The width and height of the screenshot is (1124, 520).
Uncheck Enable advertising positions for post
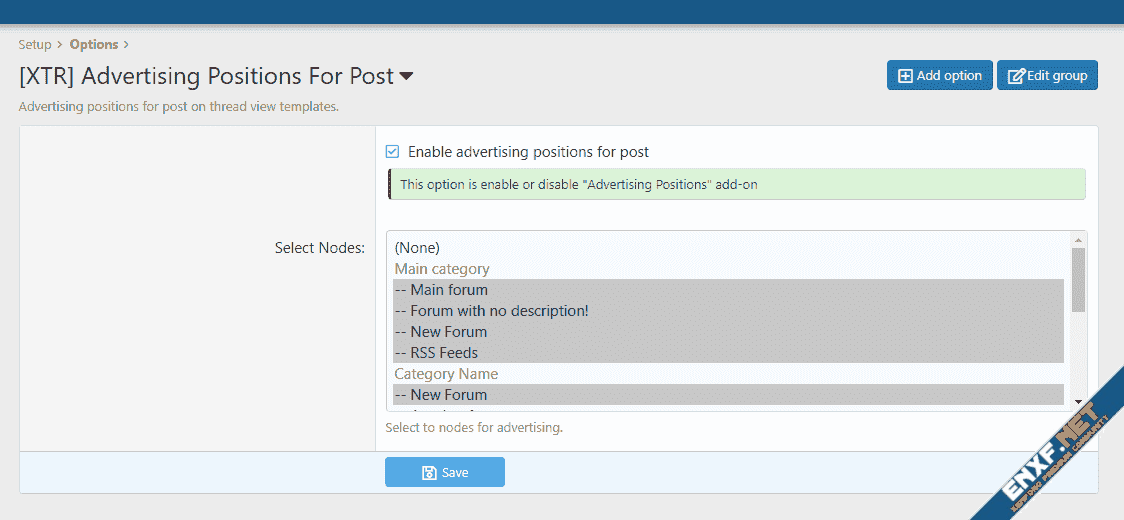[x=393, y=152]
